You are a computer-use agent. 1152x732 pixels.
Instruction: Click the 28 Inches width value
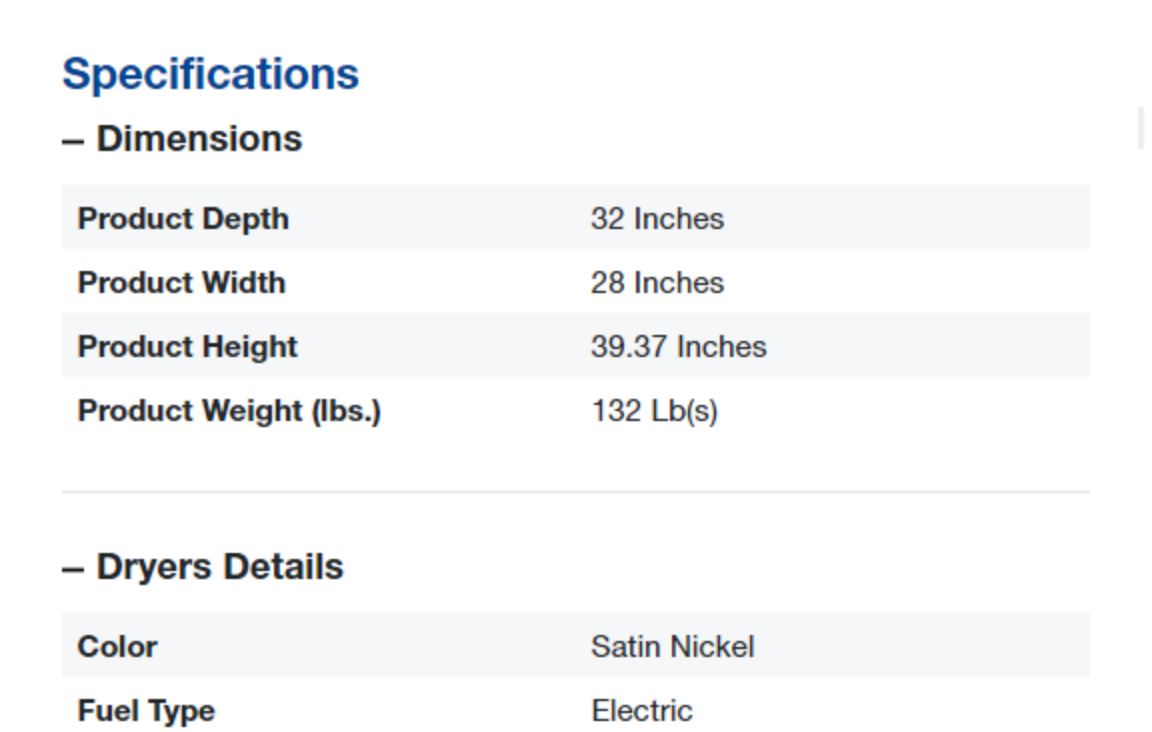pyautogui.click(x=657, y=282)
